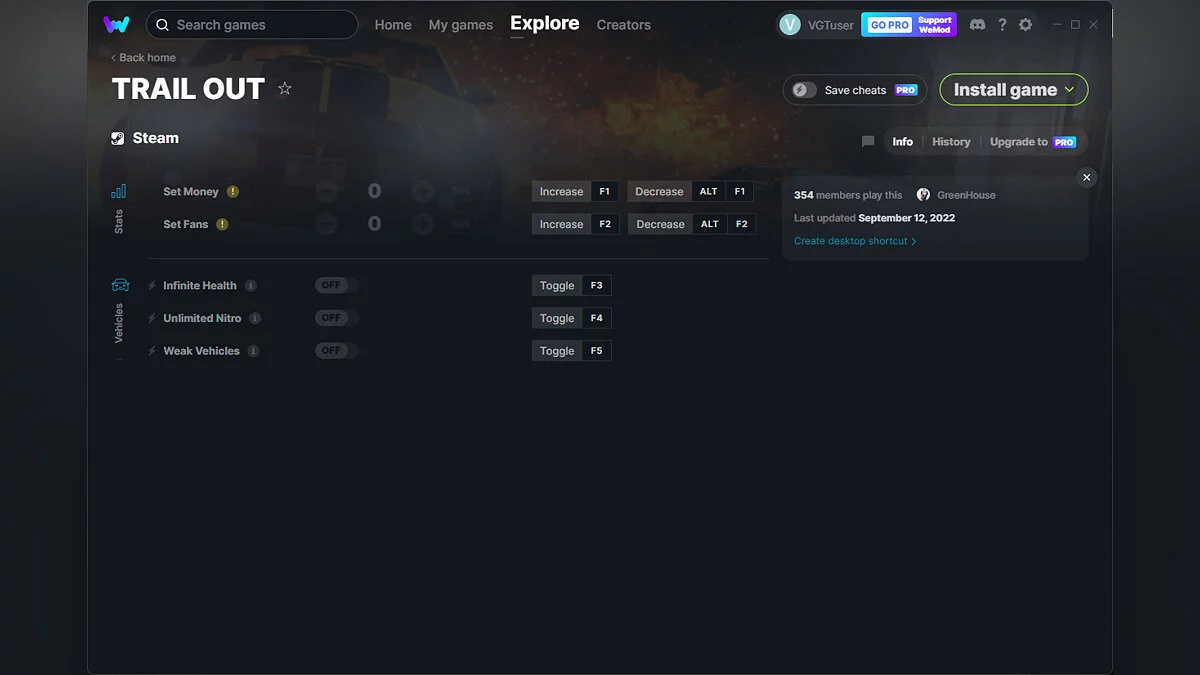Open the help question mark icon
1200x675 pixels.
[1002, 25]
